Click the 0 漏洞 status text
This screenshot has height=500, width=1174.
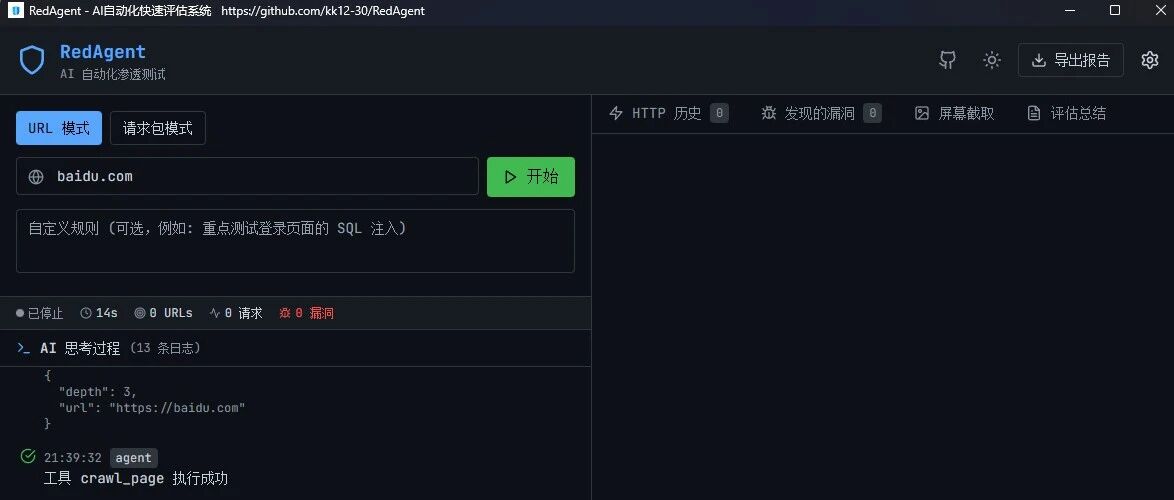click(314, 313)
